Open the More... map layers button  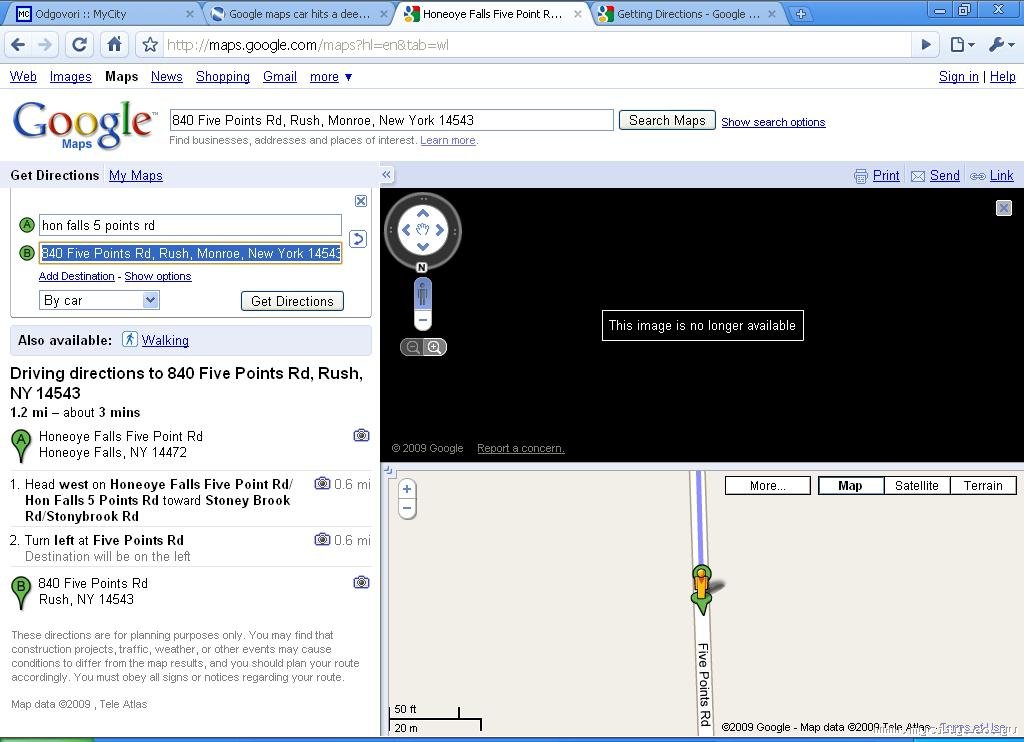pyautogui.click(x=767, y=485)
